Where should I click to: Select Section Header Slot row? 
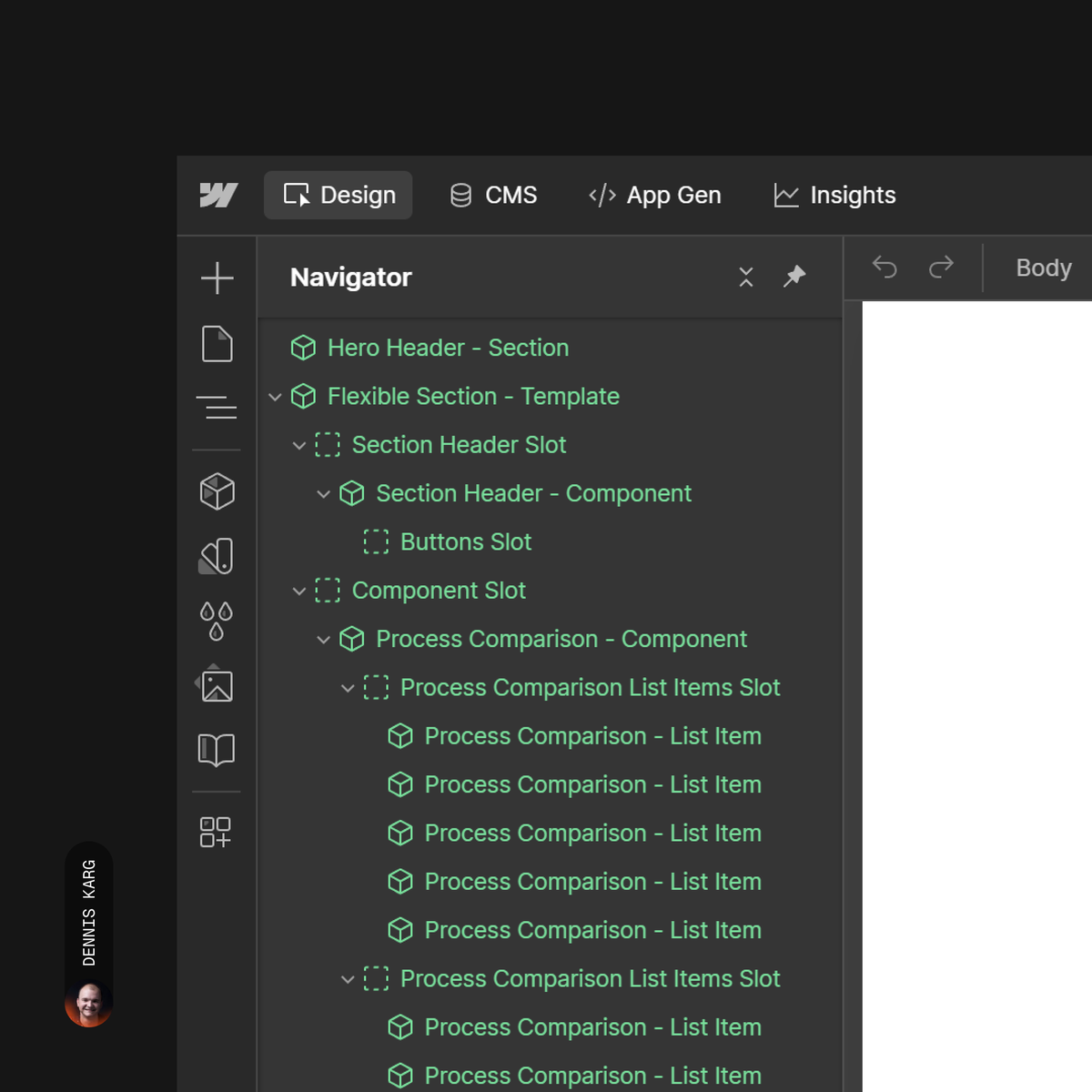(x=550, y=444)
